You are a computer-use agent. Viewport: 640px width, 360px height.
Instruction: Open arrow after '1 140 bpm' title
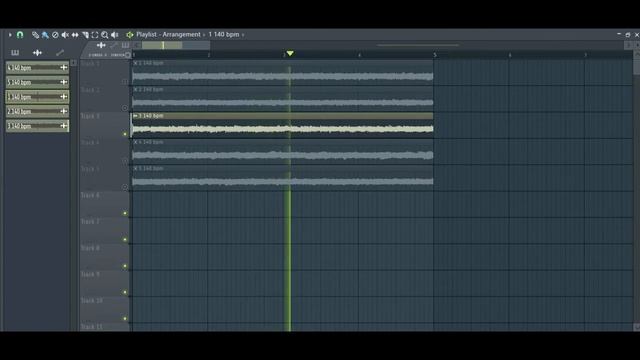point(243,35)
